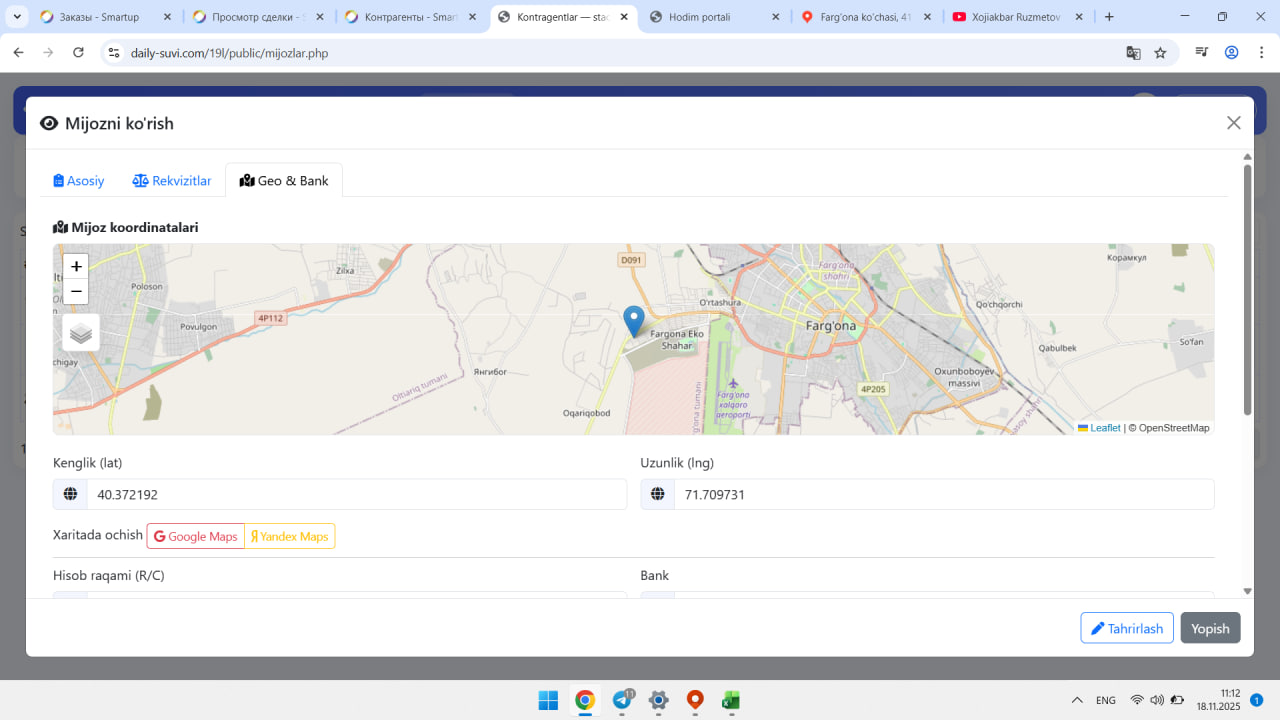The image size is (1280, 720).
Task: Switch to the Rekvizitlar tab
Action: [172, 181]
